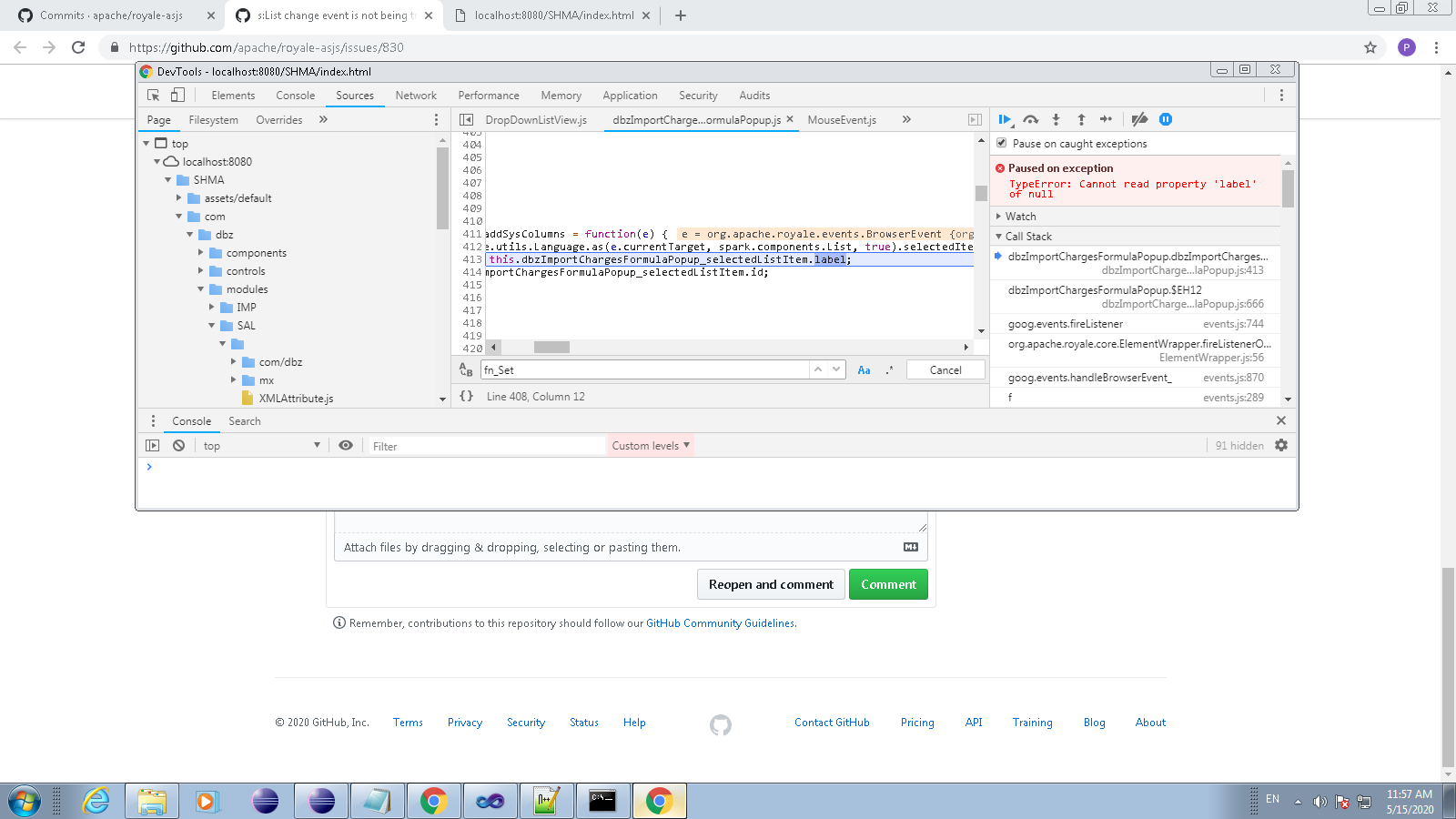The height and width of the screenshot is (819, 1456).
Task: Click the fn_Set search input field
Action: click(645, 369)
